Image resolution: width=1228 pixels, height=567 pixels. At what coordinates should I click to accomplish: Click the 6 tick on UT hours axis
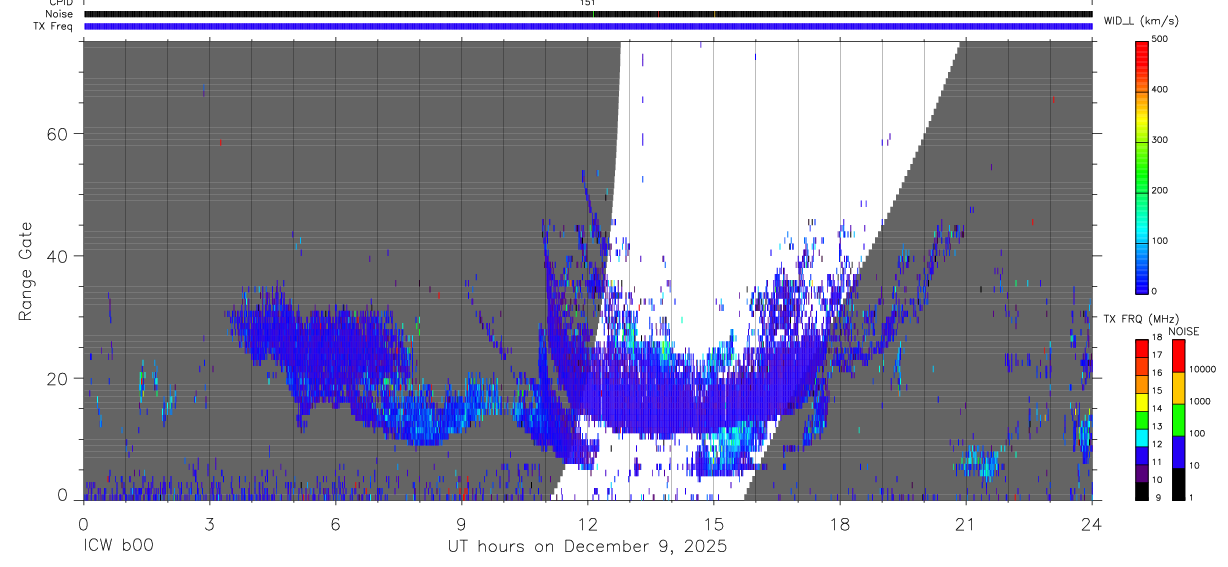[x=335, y=523]
